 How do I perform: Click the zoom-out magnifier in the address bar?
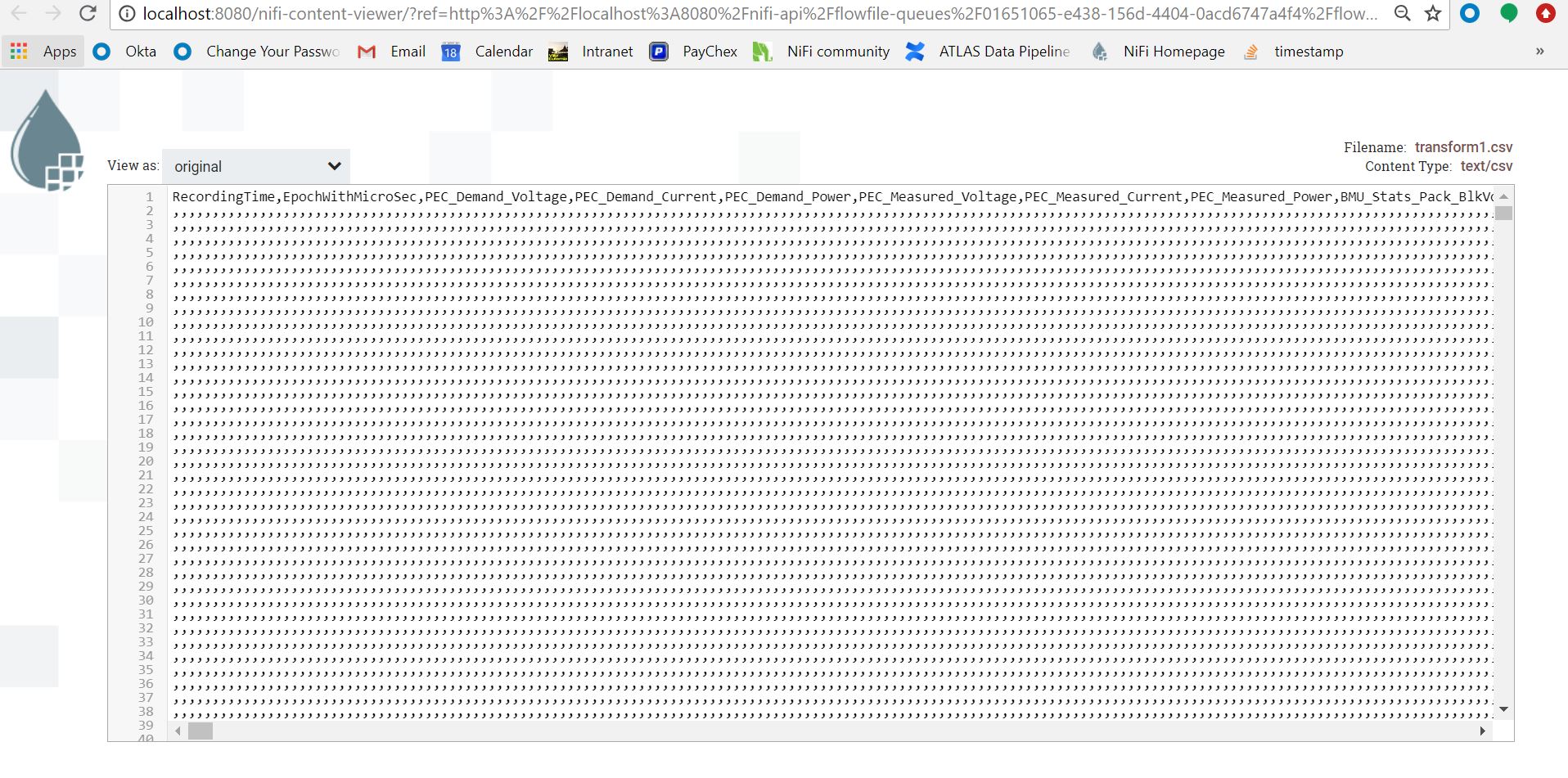1402,13
